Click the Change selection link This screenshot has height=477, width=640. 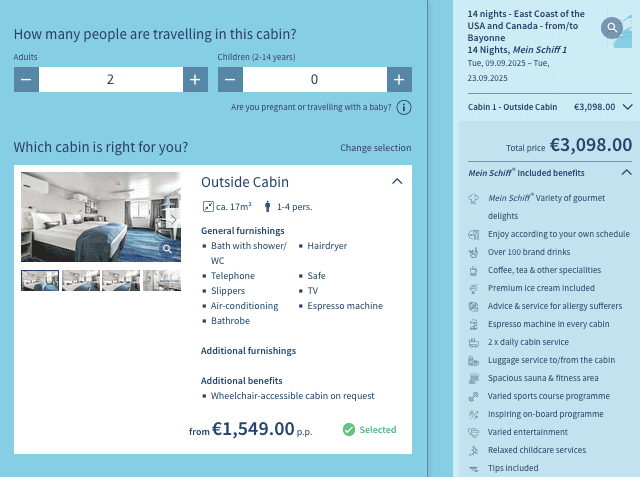[x=375, y=148]
